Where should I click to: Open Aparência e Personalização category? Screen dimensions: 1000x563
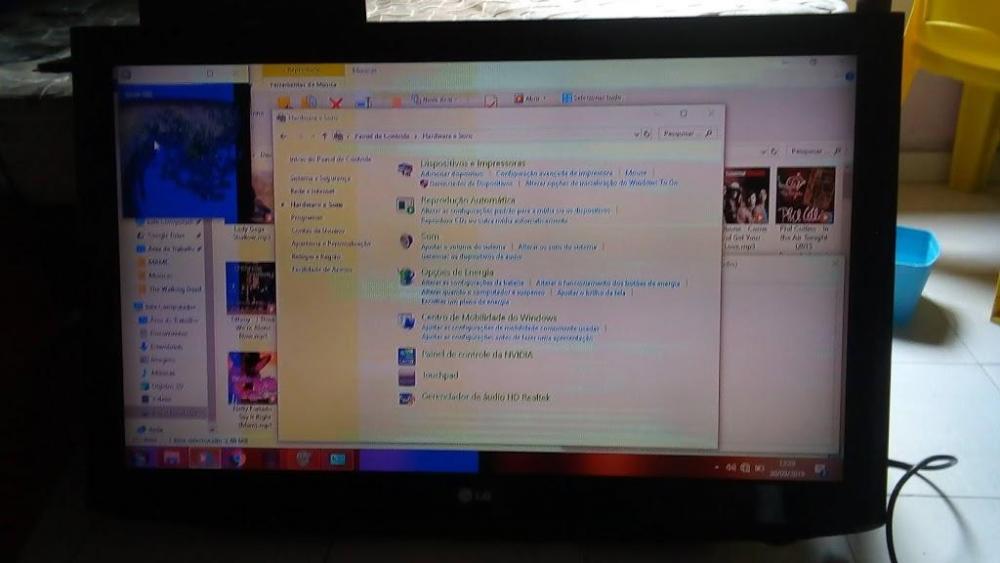coord(330,244)
